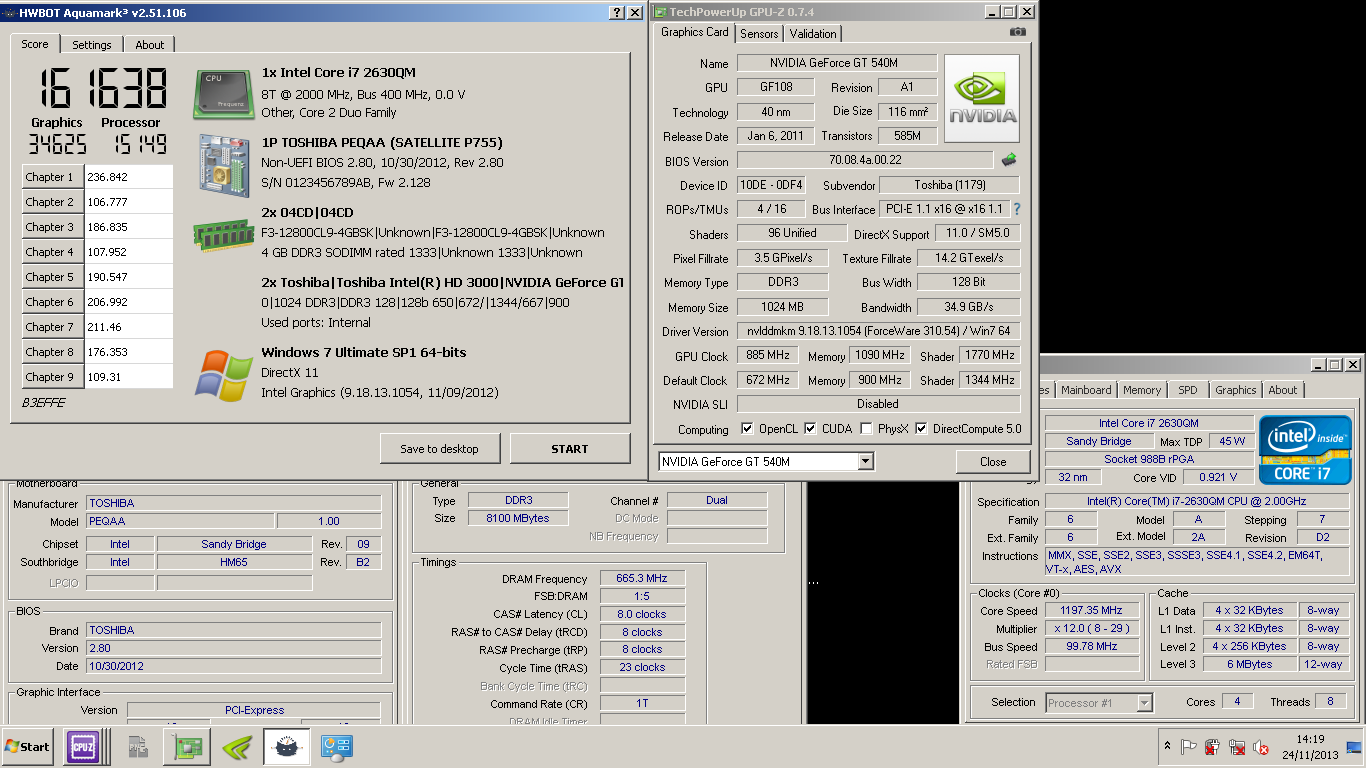Switch to the Score tab in Aquamark
The height and width of the screenshot is (768, 1366).
(35, 44)
